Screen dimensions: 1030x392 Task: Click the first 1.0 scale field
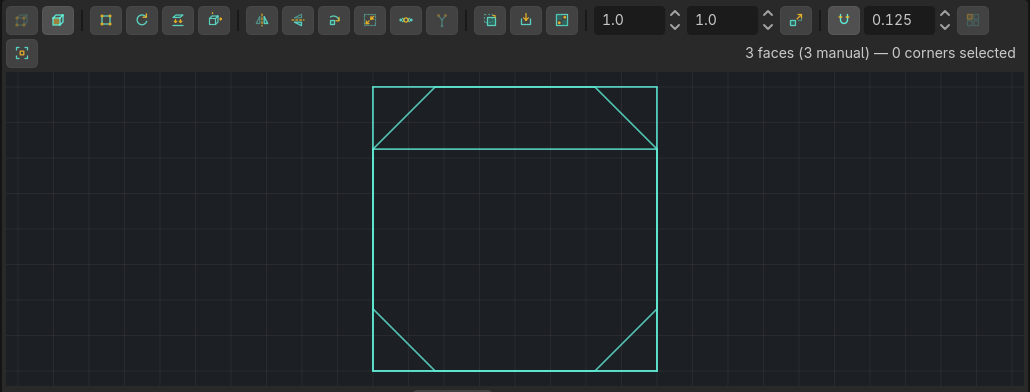click(x=629, y=20)
